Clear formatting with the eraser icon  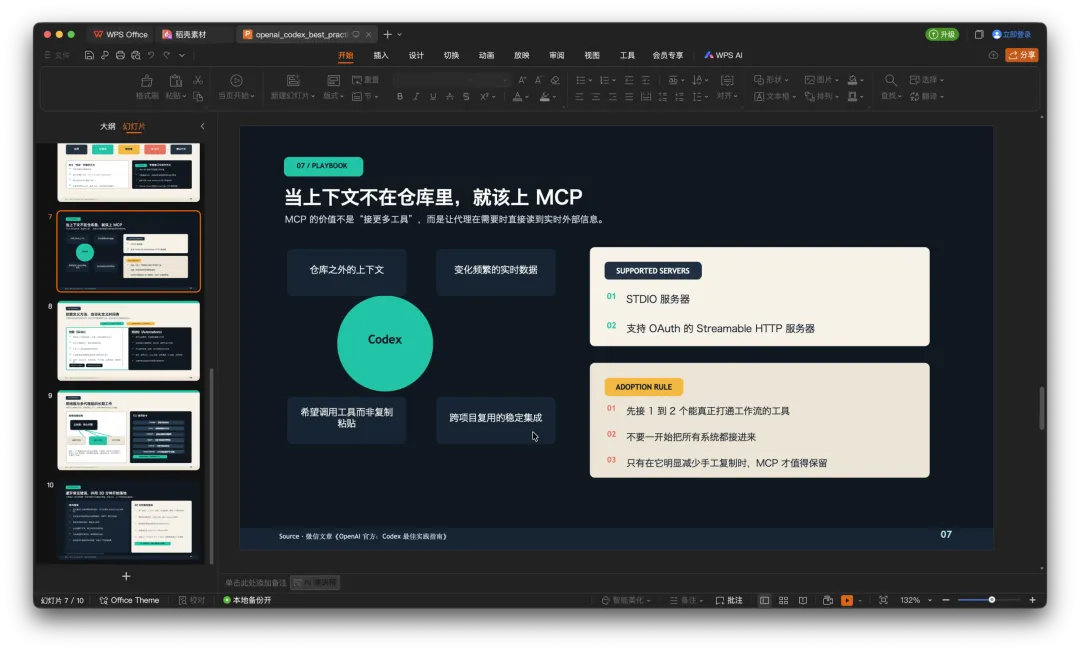[x=555, y=80]
